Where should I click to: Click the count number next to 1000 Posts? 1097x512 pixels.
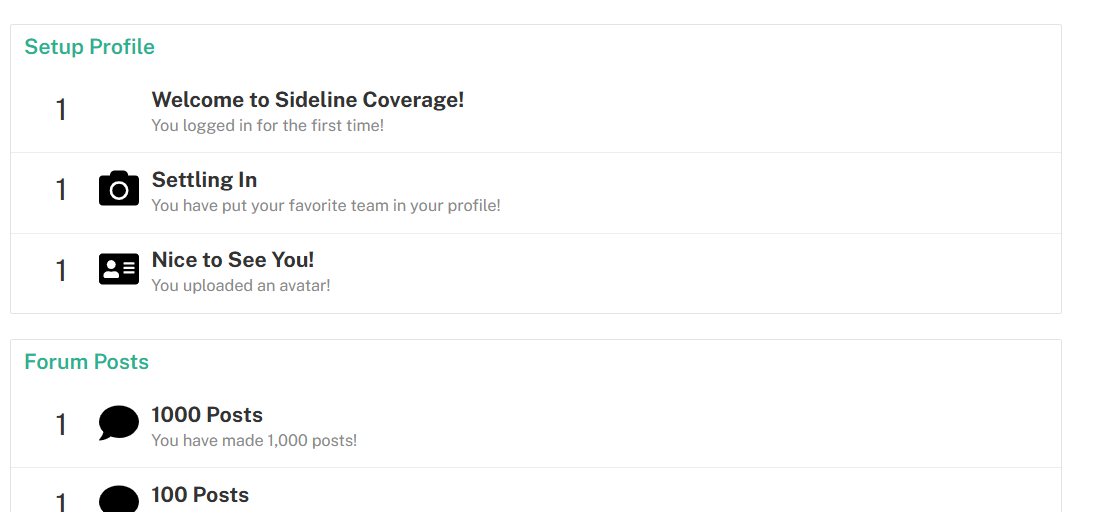[x=61, y=425]
